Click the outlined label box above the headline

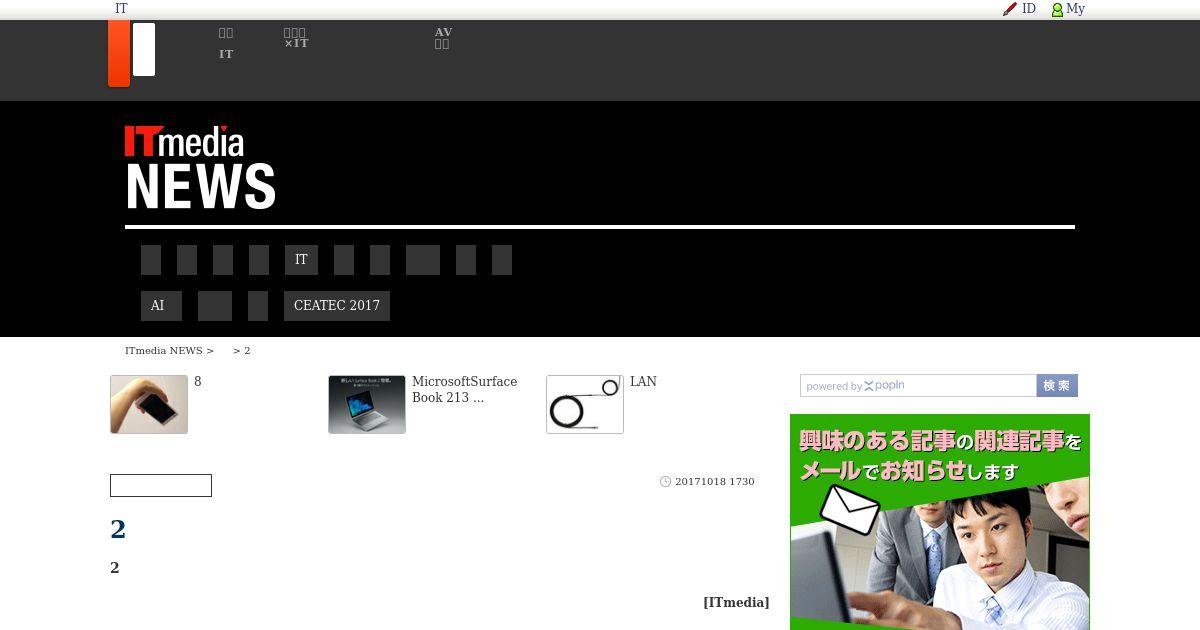161,485
